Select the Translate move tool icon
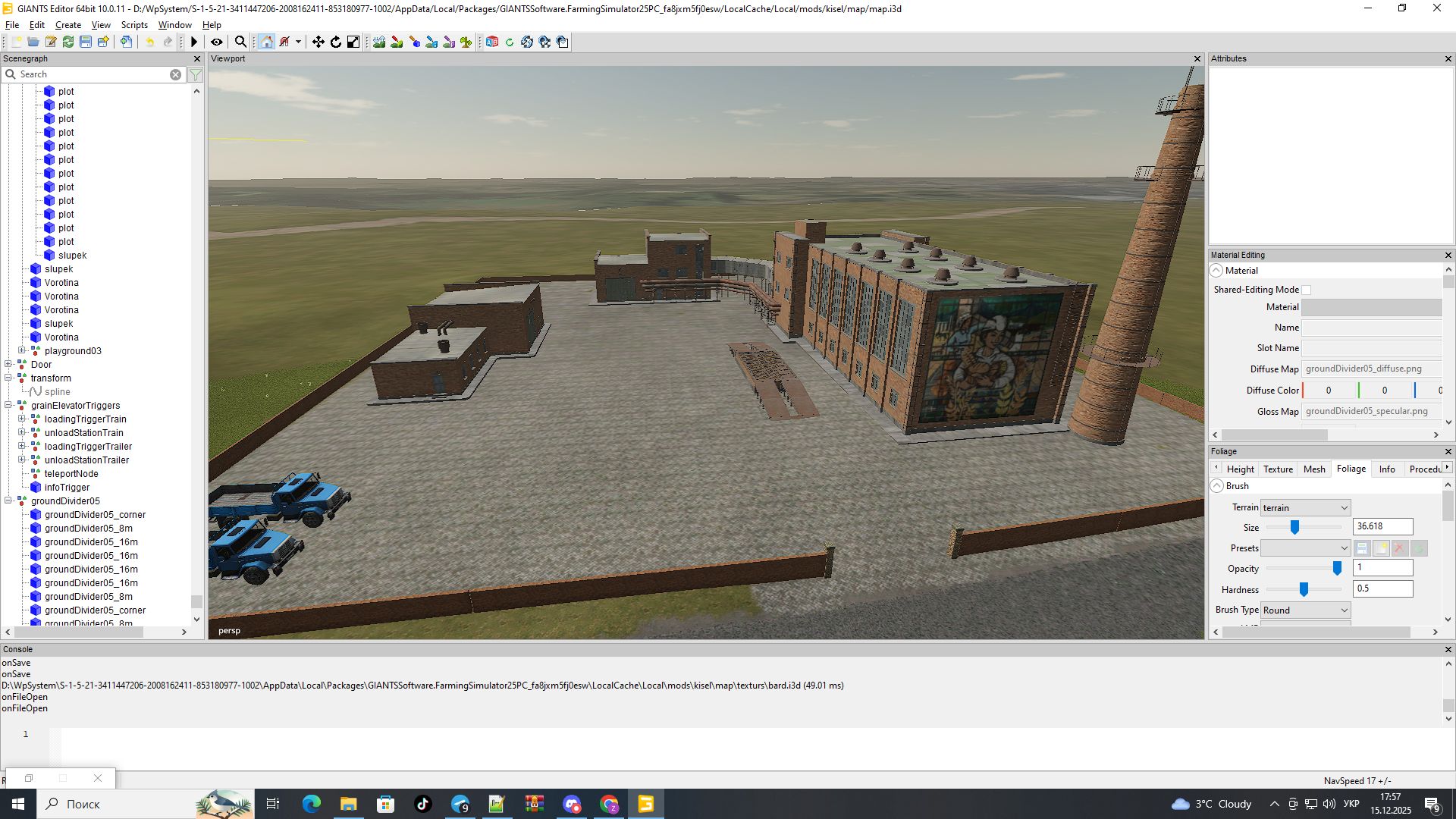The width and height of the screenshot is (1456, 819). pos(318,42)
